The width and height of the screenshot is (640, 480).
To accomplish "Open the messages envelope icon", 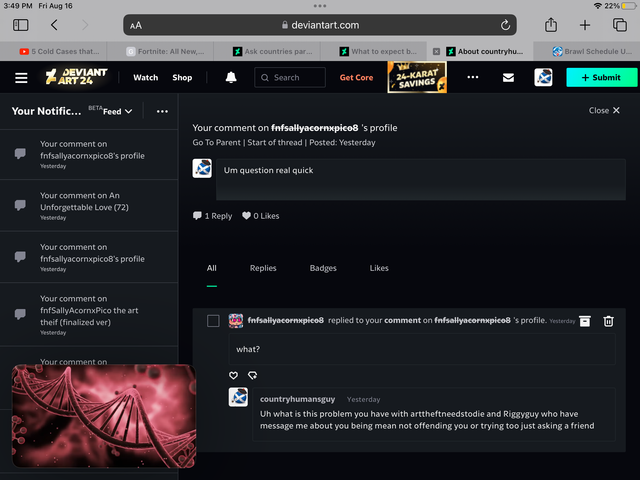I will point(508,78).
